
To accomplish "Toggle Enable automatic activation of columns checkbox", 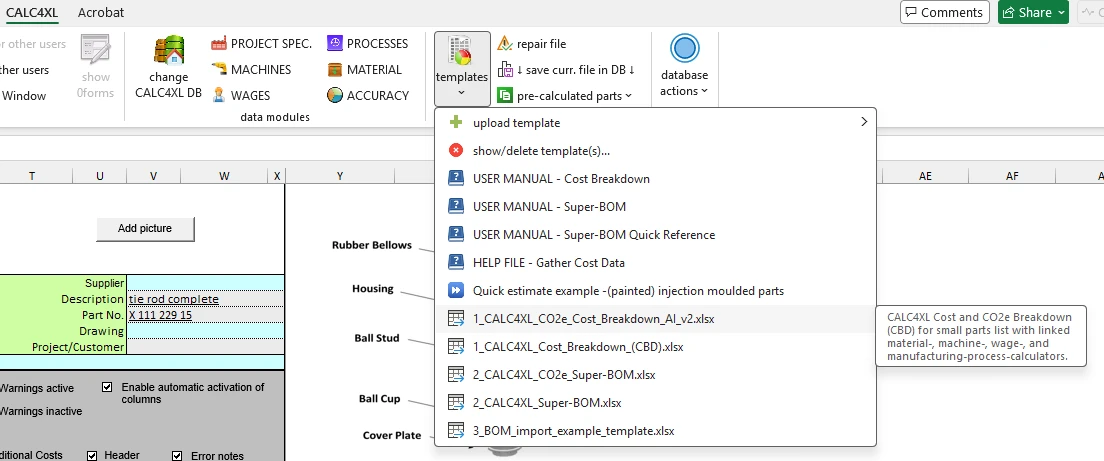I will (x=108, y=387).
